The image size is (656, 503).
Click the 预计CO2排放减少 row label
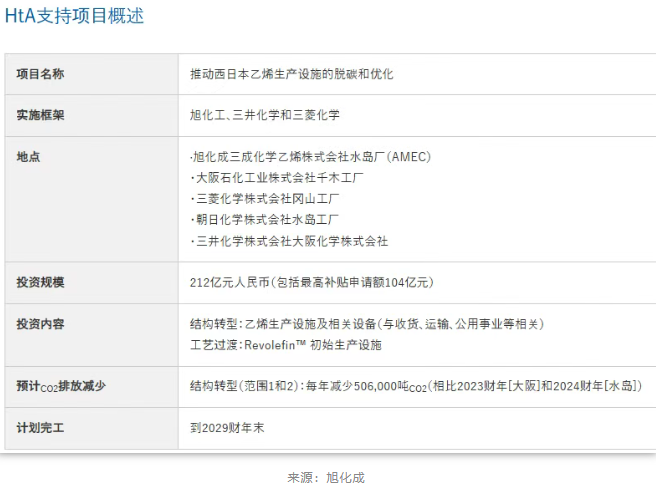click(61, 386)
